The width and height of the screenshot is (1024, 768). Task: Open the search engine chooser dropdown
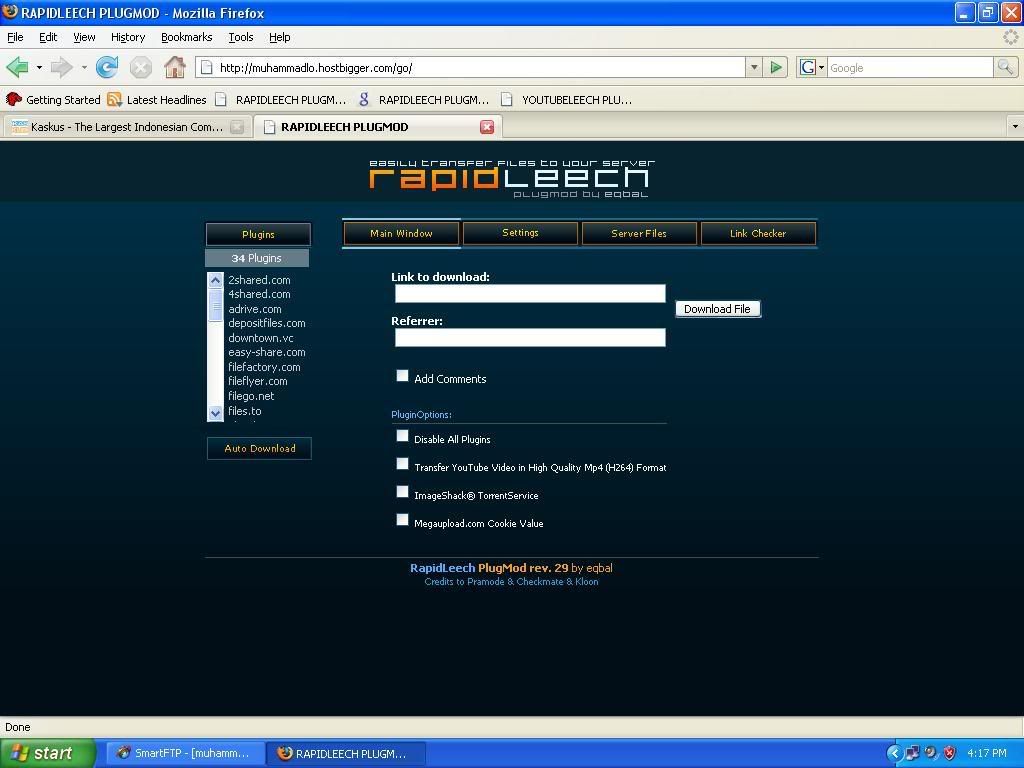pos(821,67)
